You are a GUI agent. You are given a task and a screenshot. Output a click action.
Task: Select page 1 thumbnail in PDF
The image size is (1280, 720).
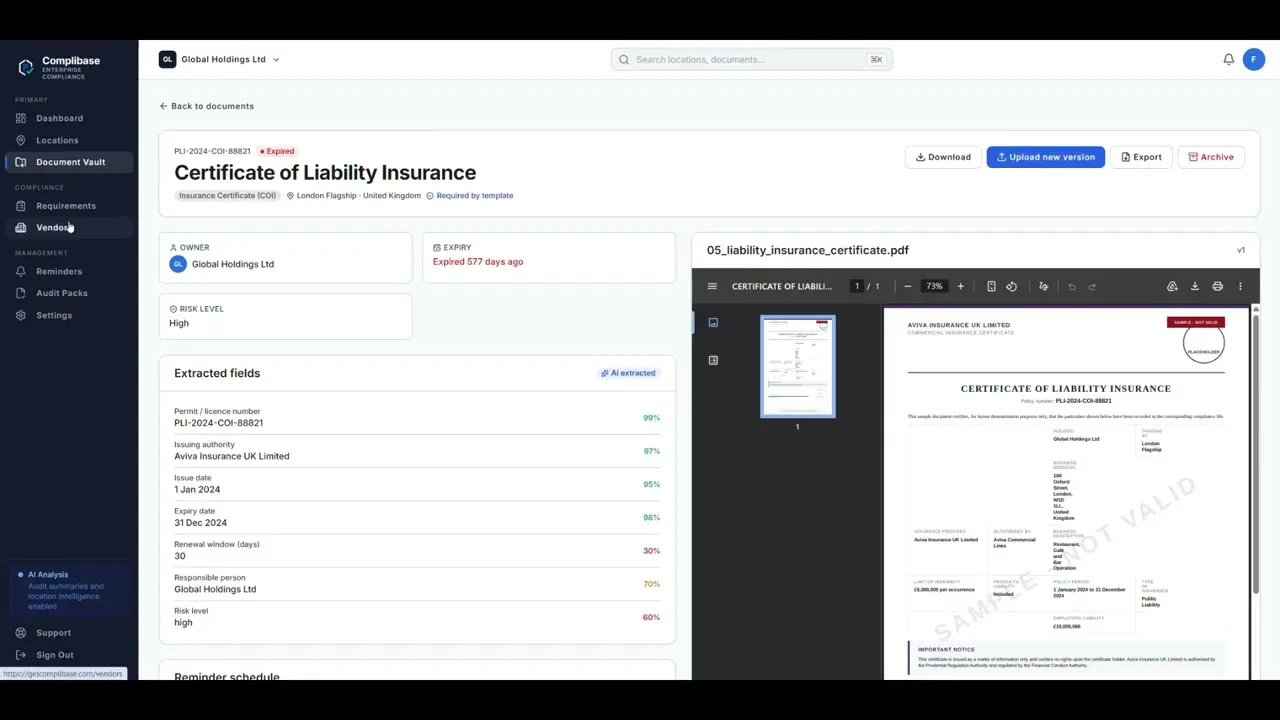[798, 367]
